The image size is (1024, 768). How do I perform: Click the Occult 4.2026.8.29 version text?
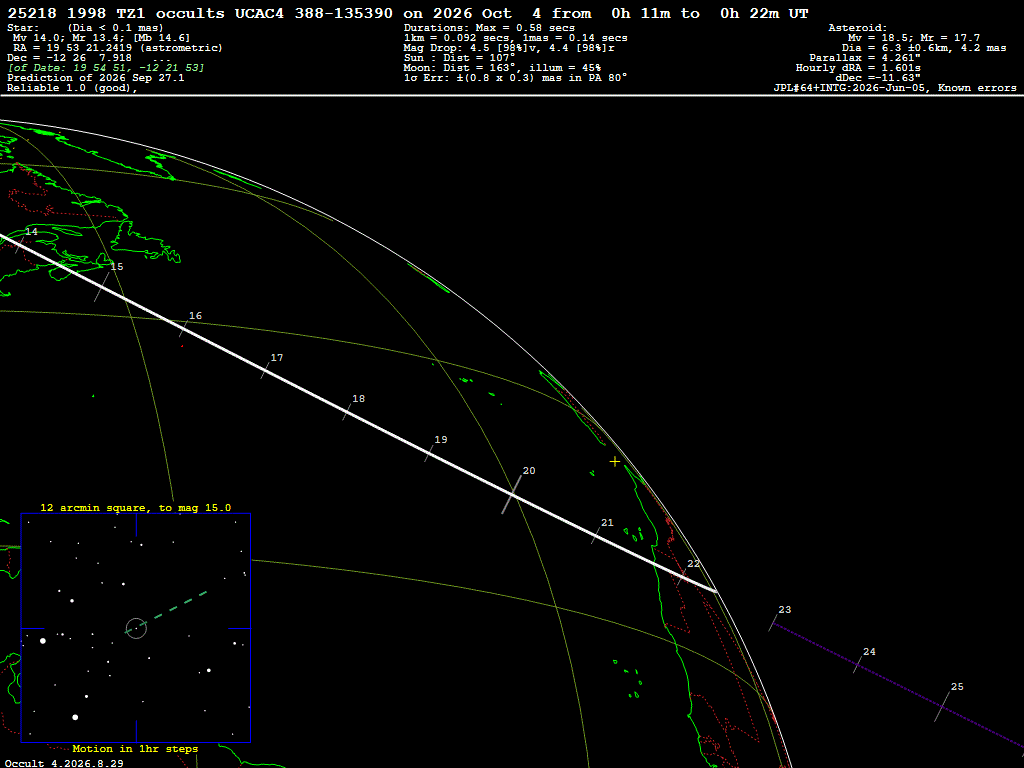64,763
